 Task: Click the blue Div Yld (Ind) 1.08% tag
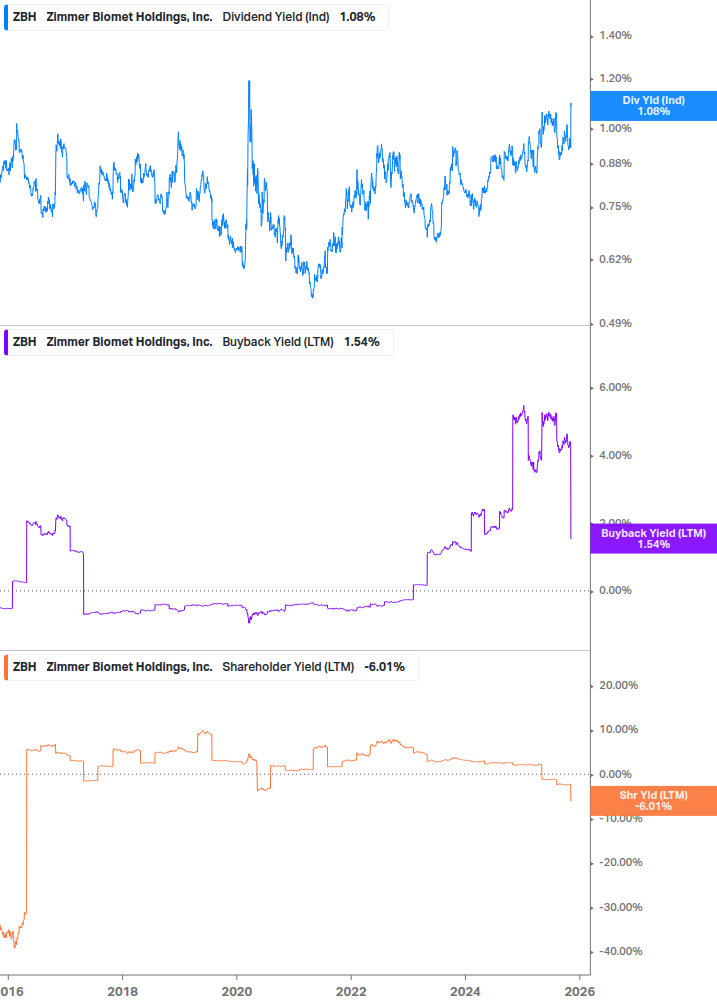(x=654, y=106)
